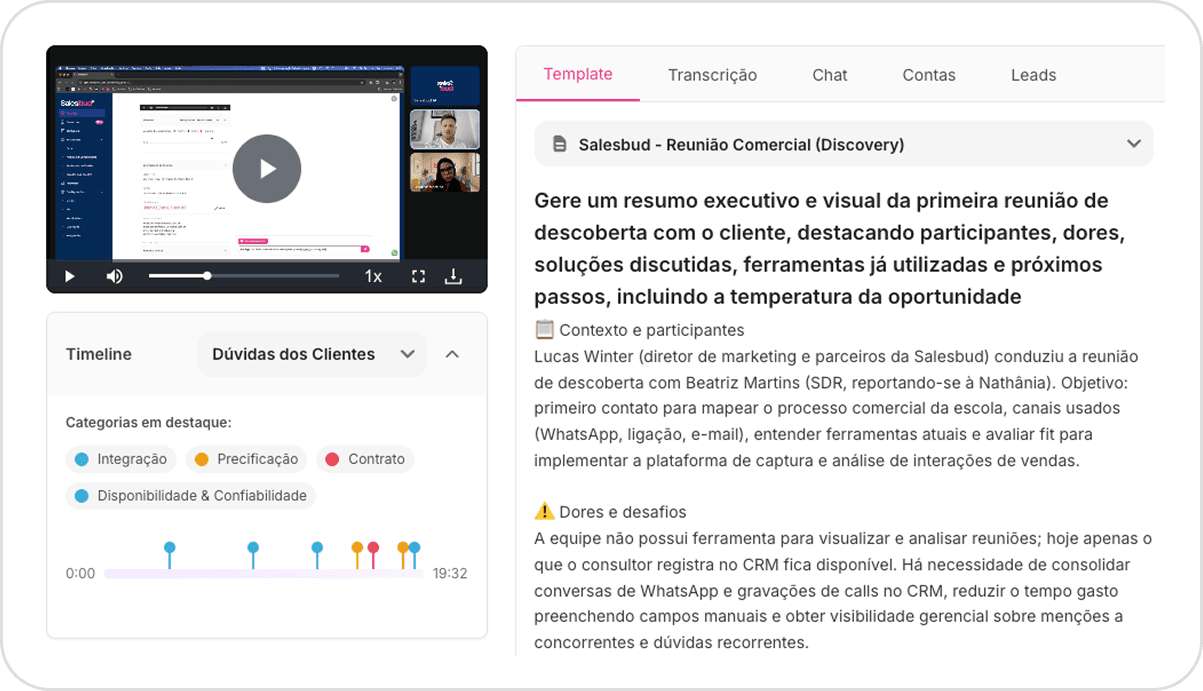Toggle the Integração category chip
Screen dimensions: 1203x691
pos(121,459)
